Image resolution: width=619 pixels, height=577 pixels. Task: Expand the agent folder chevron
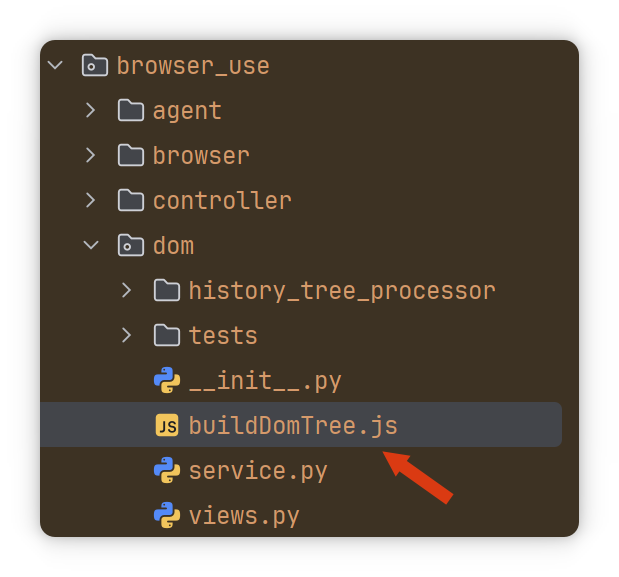91,111
